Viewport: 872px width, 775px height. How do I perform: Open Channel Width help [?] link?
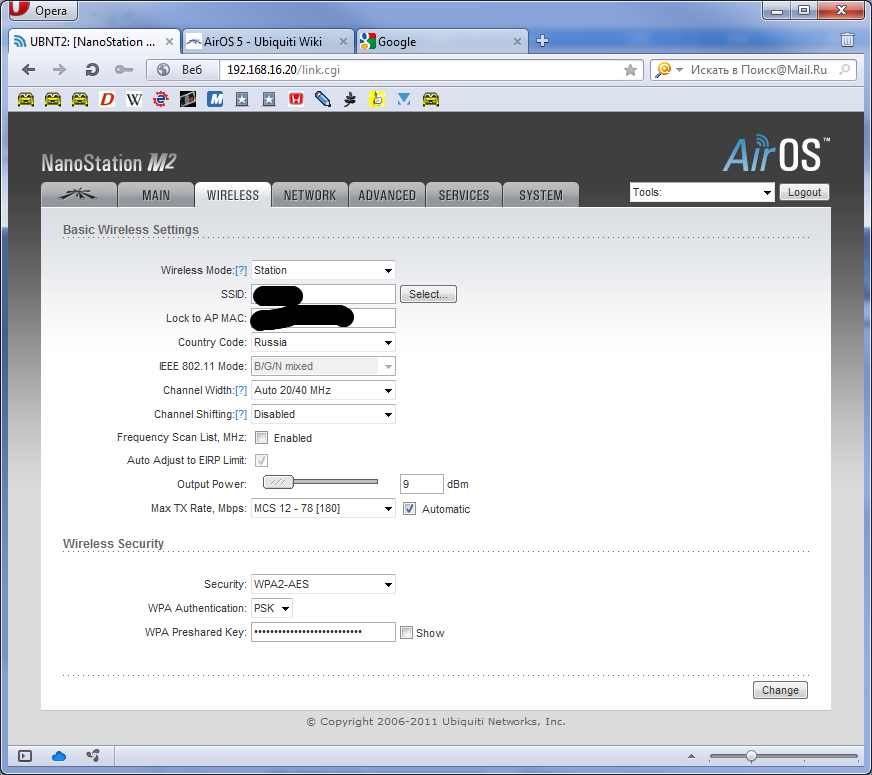[x=241, y=390]
